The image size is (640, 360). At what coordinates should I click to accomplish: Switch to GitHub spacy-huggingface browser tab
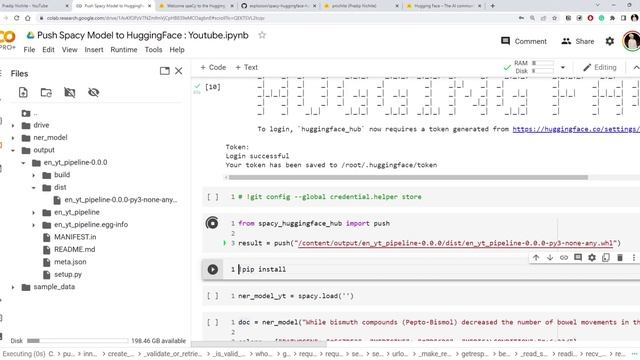click(x=278, y=6)
